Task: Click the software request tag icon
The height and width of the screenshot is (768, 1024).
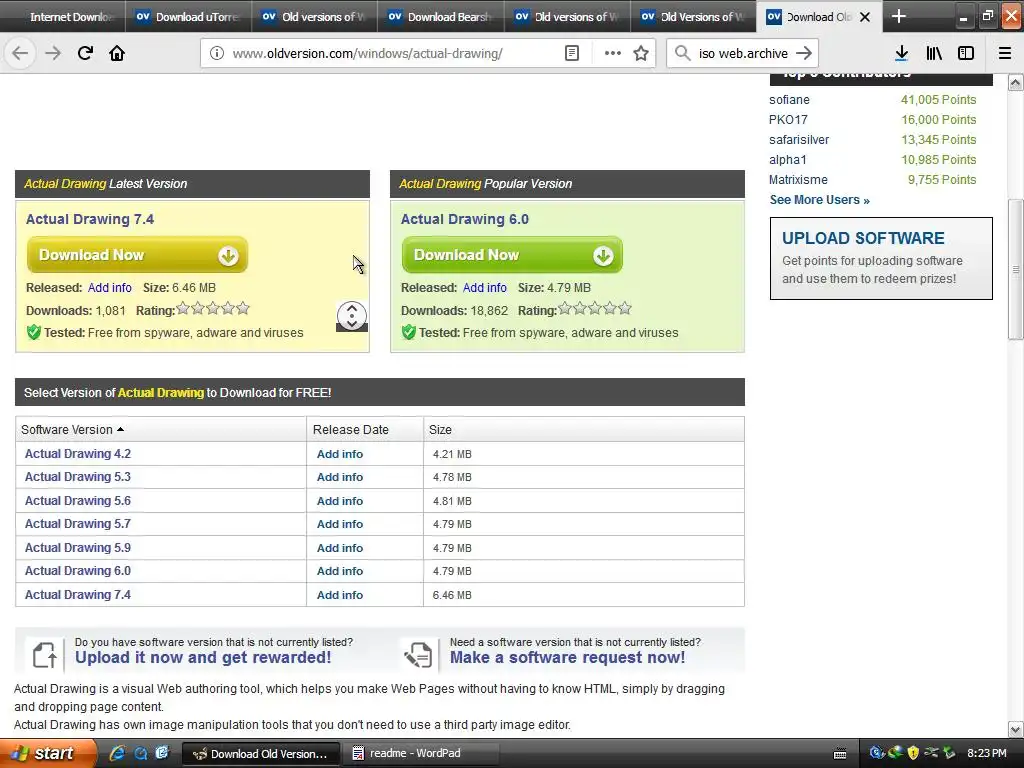Action: click(418, 654)
